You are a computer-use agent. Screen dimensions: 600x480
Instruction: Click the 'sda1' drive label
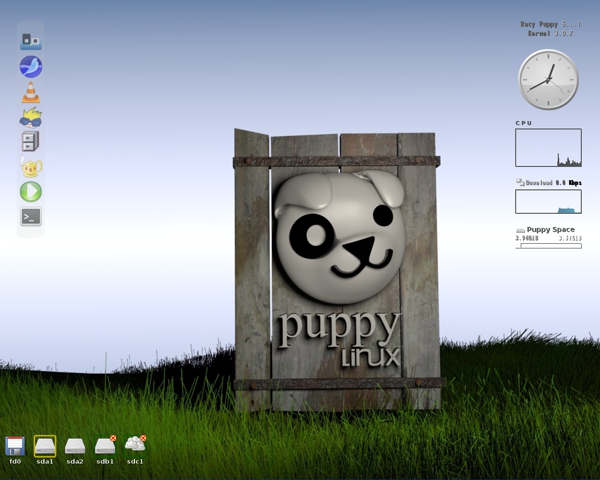click(45, 462)
